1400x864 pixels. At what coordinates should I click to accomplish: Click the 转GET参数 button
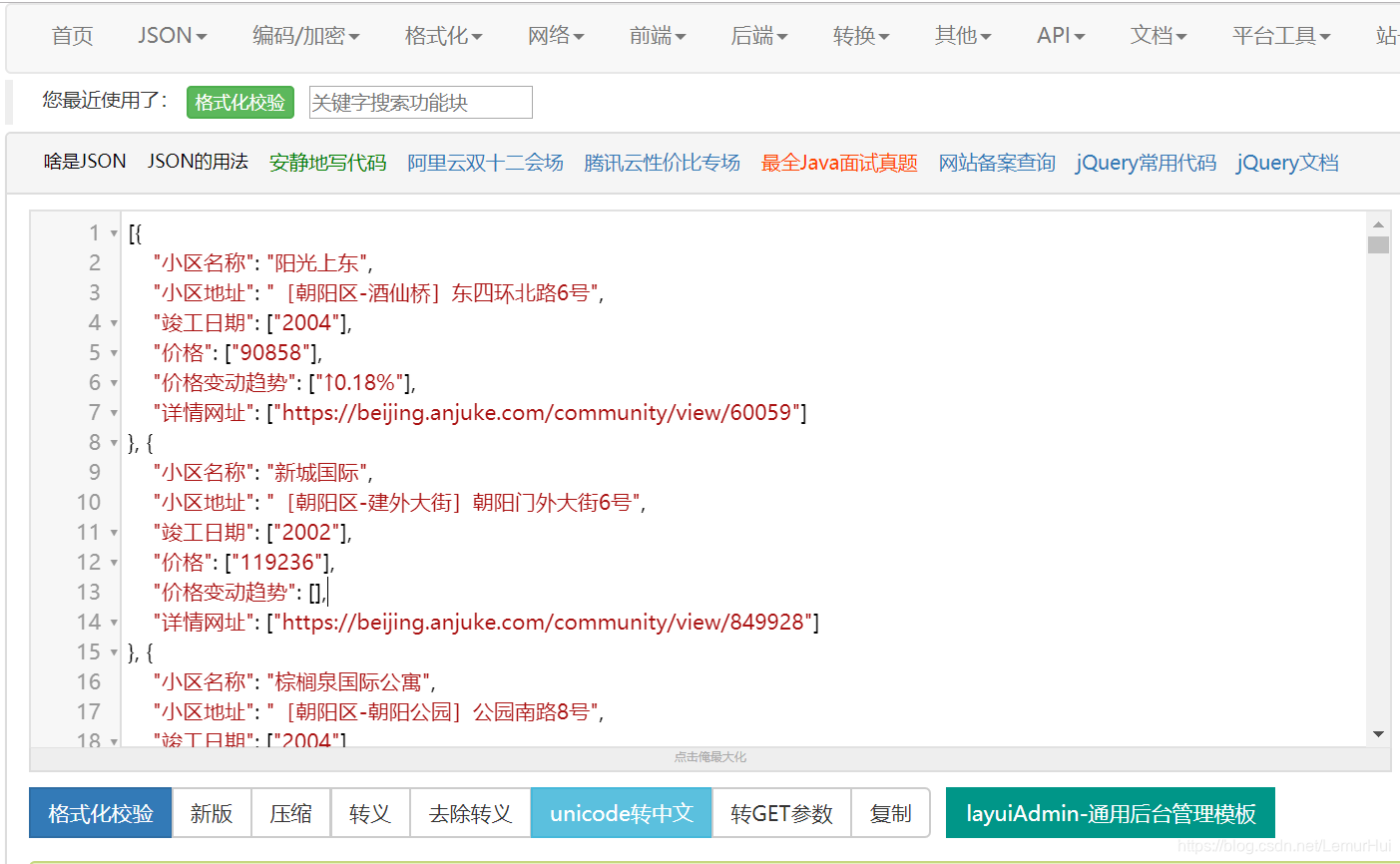[781, 813]
